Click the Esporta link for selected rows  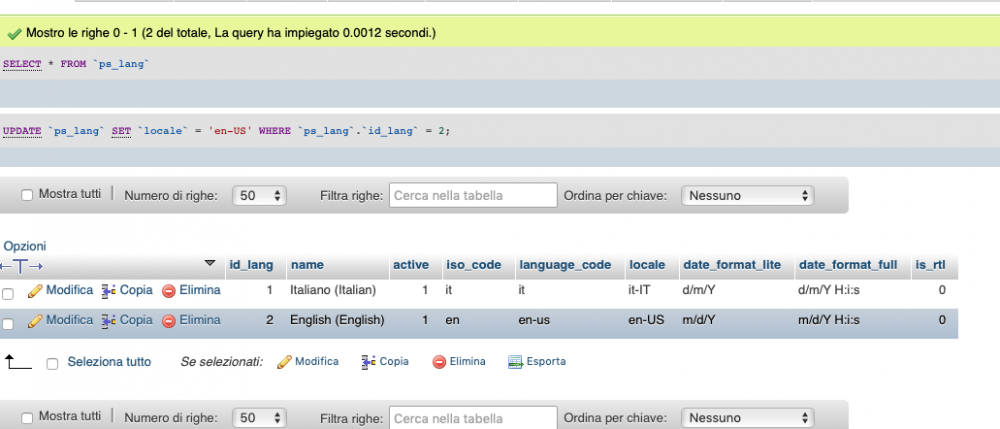pyautogui.click(x=546, y=361)
